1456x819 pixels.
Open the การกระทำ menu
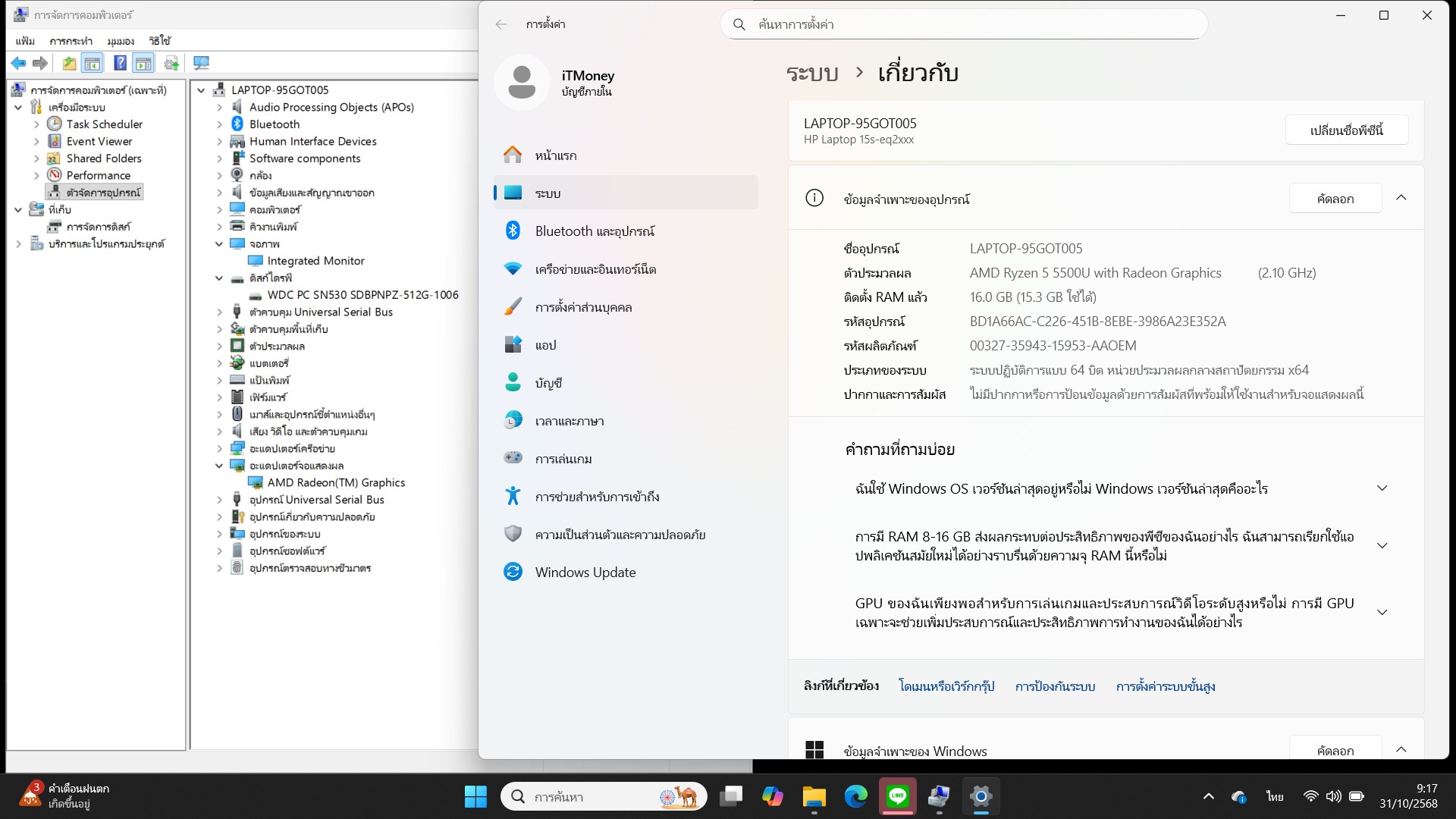[72, 41]
